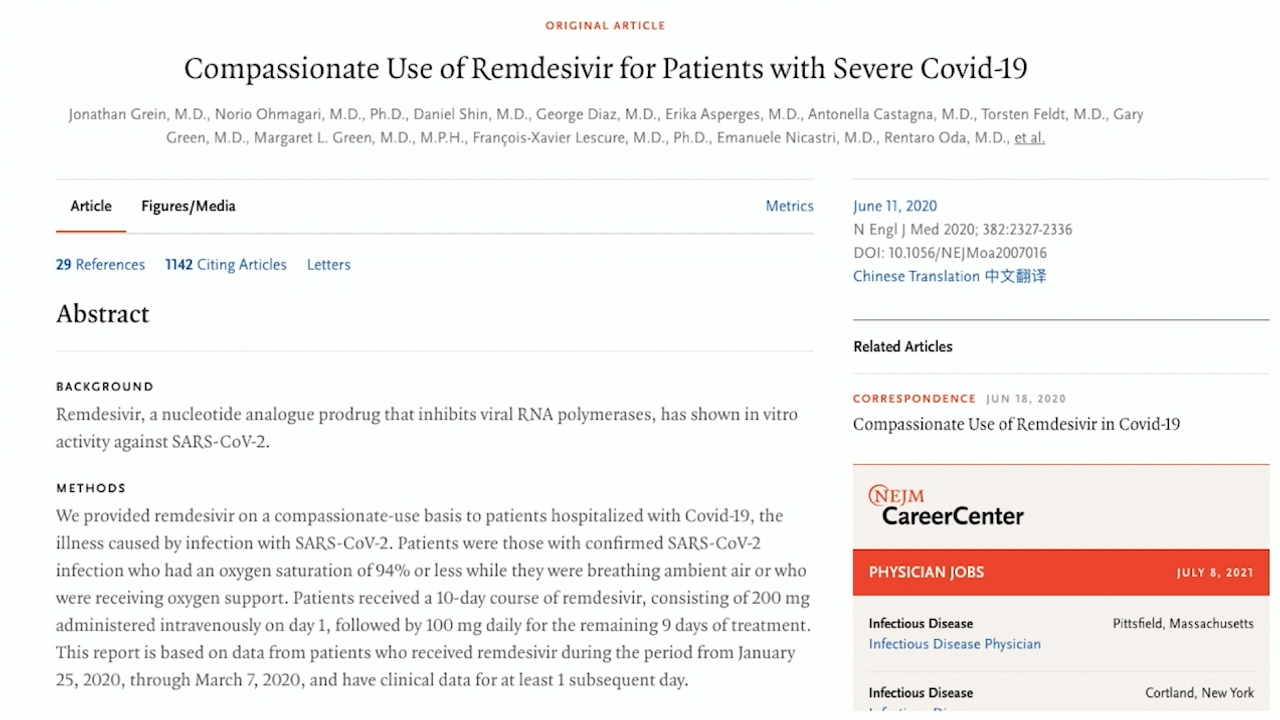1280x720 pixels.
Task: Click the Original Article category label
Action: (x=605, y=25)
